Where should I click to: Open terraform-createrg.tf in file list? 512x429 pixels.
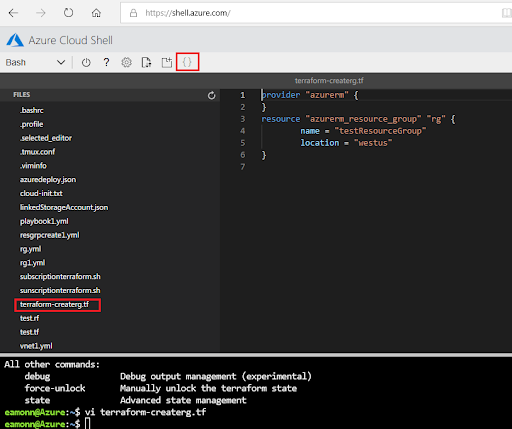tap(54, 304)
